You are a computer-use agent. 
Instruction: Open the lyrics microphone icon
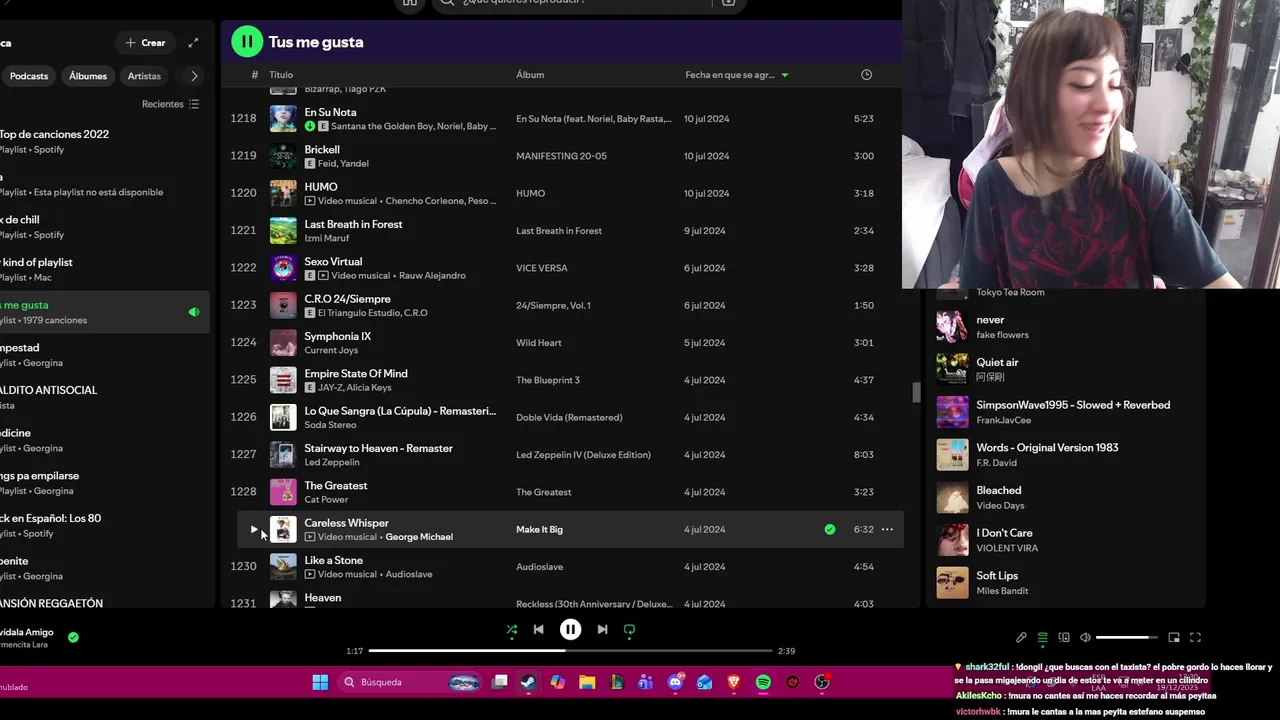coord(1021,637)
